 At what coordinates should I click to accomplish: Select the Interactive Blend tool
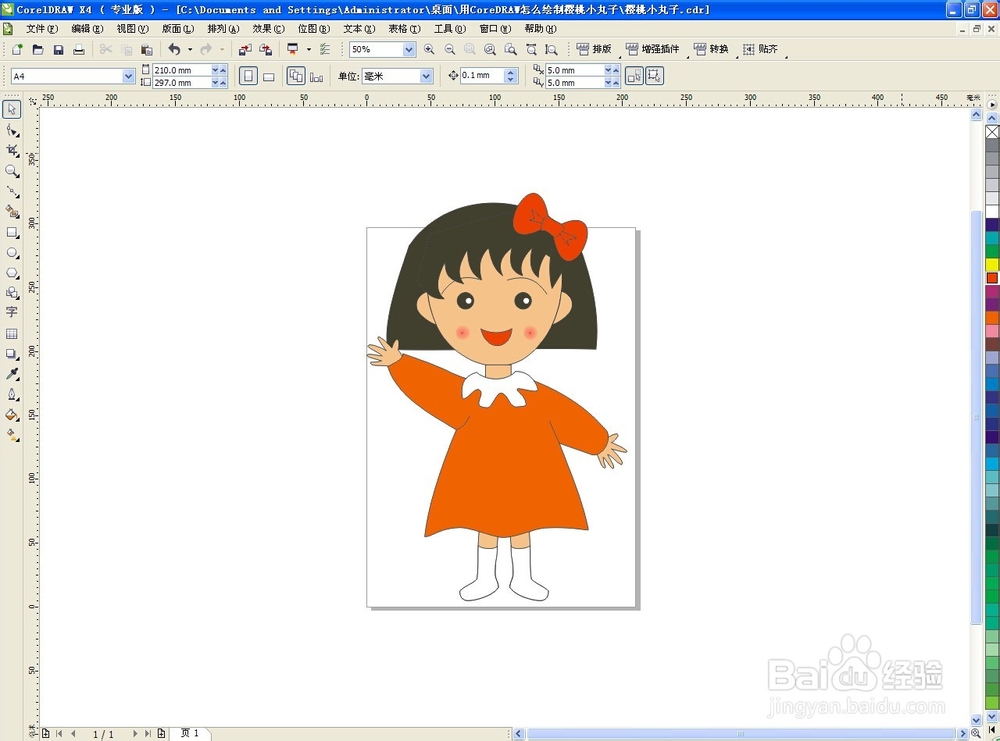[11, 354]
